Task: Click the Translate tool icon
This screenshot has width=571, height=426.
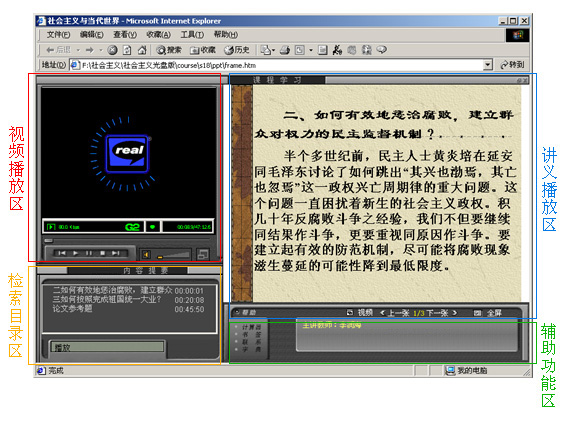Action: 337,50
